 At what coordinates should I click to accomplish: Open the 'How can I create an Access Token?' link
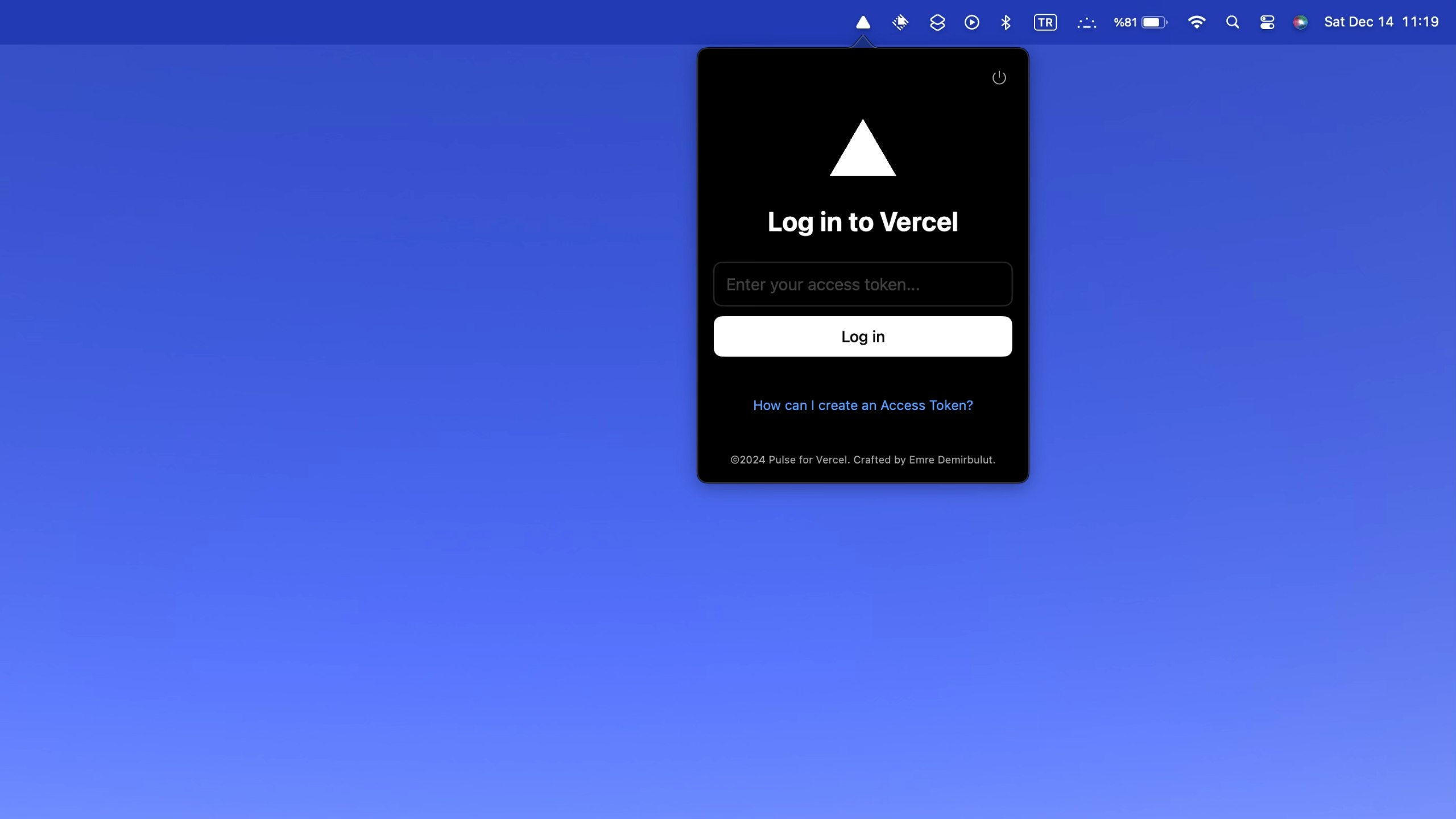(x=863, y=405)
